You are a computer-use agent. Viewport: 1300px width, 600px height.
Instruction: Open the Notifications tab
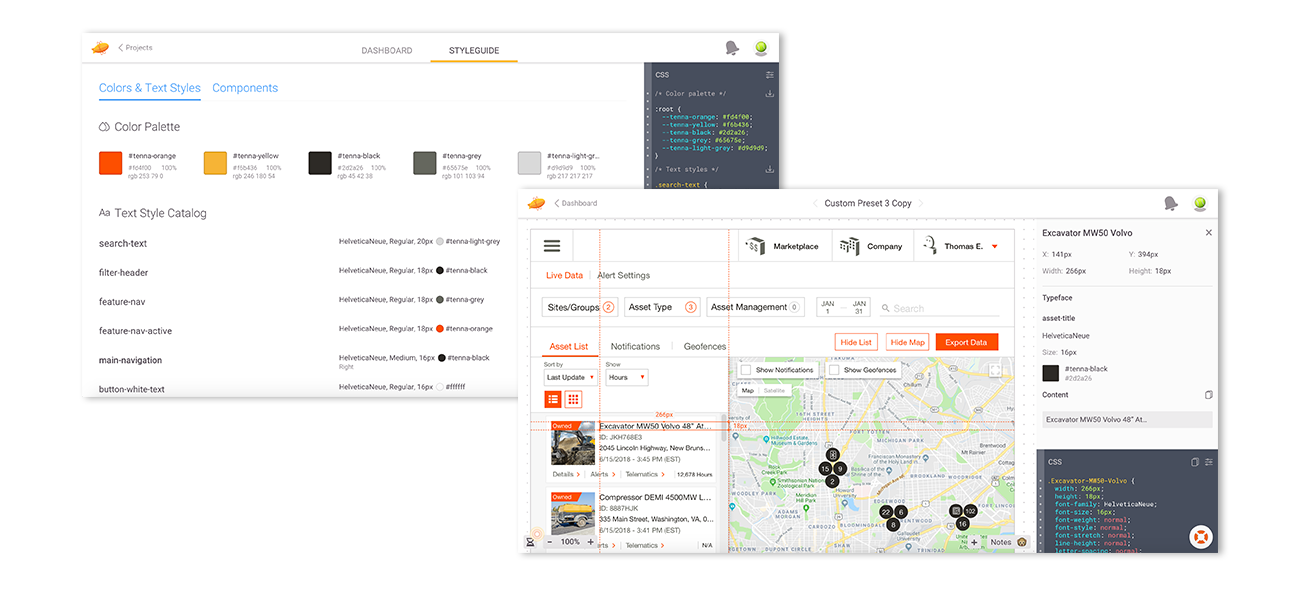click(x=635, y=347)
